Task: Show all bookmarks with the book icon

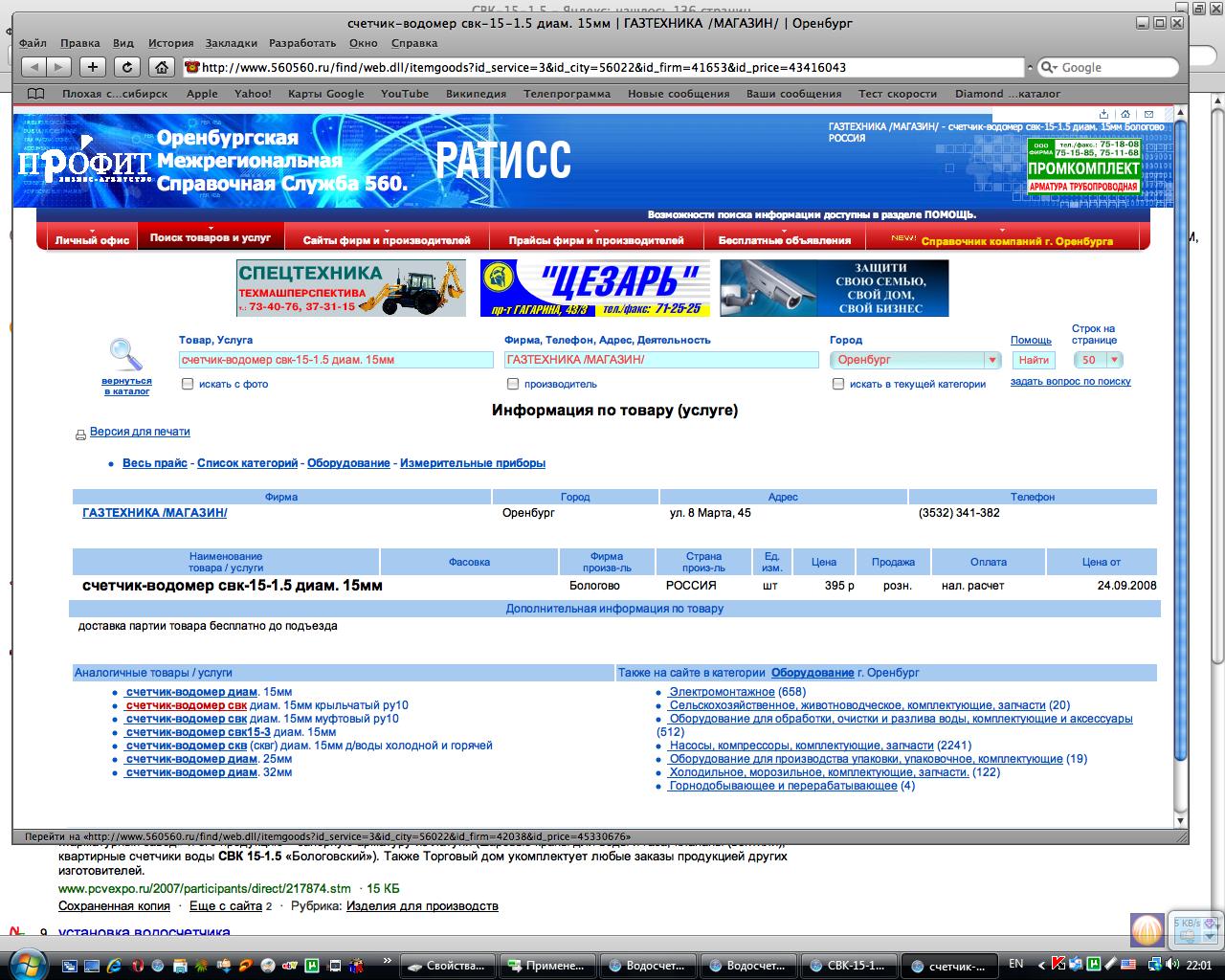Action: pos(35,94)
